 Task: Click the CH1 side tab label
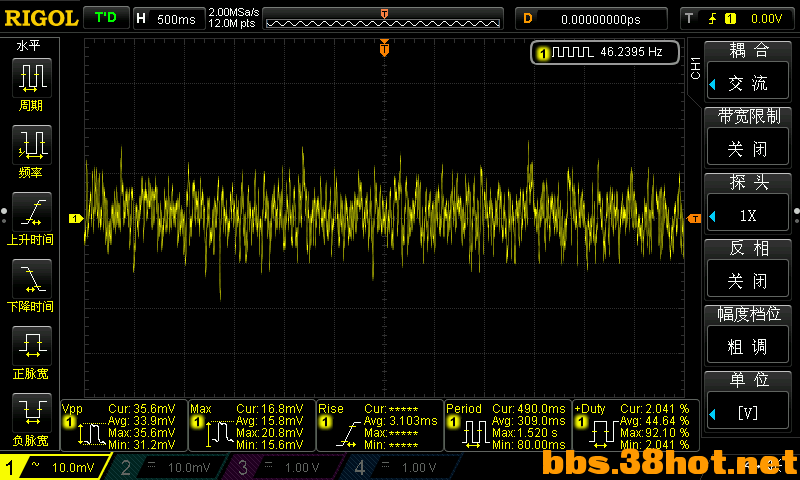[695, 68]
